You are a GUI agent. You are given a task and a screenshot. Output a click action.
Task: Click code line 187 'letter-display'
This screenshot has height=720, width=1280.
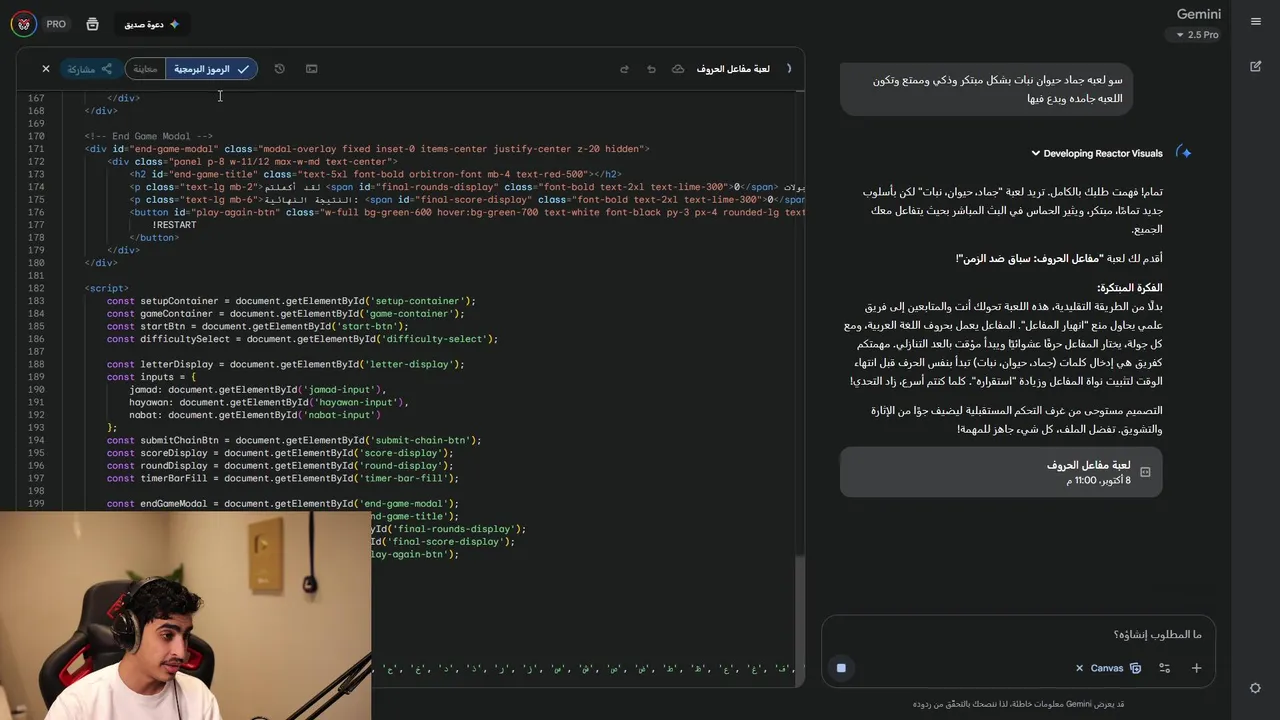pyautogui.click(x=286, y=364)
